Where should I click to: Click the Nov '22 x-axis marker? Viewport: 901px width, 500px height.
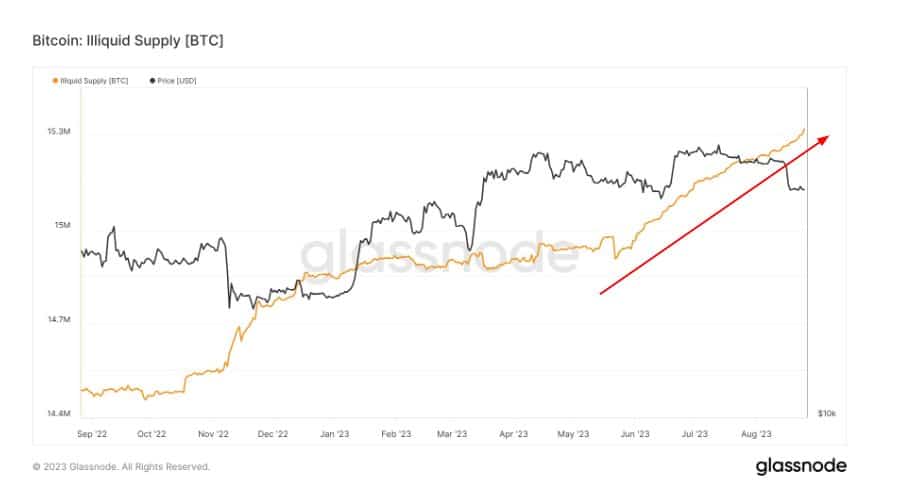point(213,434)
